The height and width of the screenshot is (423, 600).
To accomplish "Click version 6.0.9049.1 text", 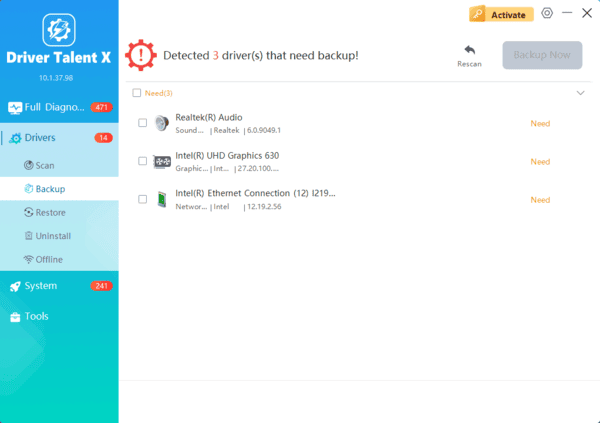I will point(264,130).
